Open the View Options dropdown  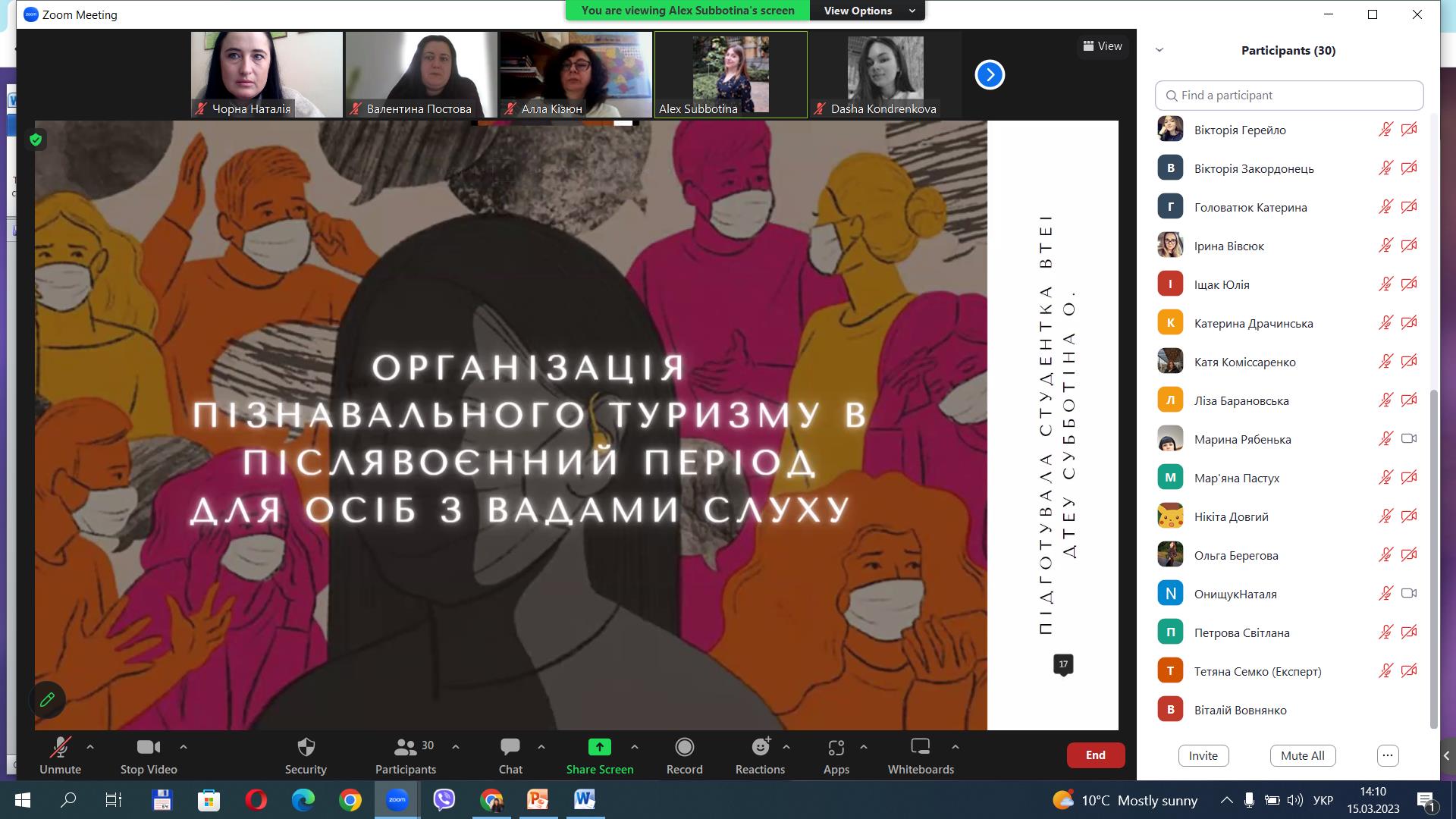(868, 11)
